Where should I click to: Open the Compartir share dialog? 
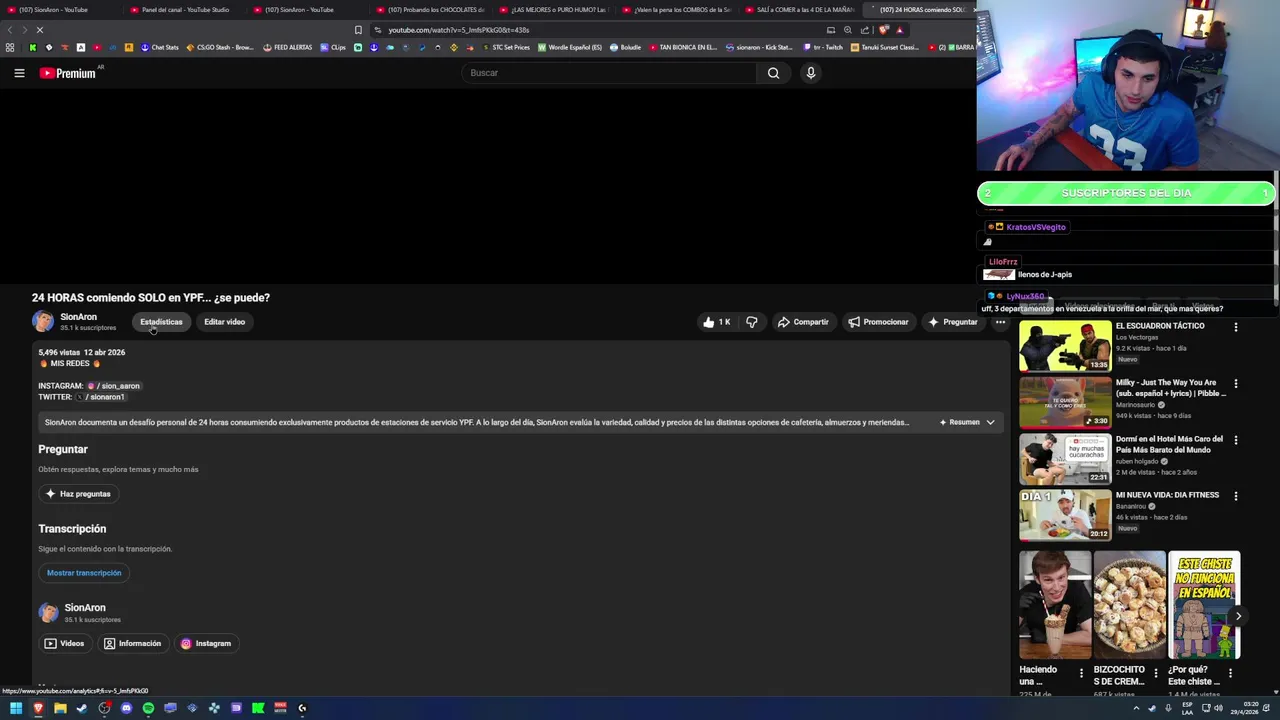point(803,322)
